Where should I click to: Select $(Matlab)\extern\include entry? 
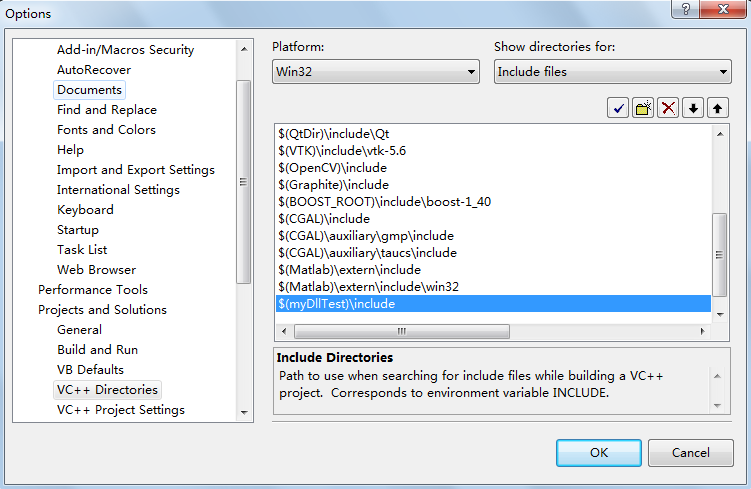[x=493, y=270]
